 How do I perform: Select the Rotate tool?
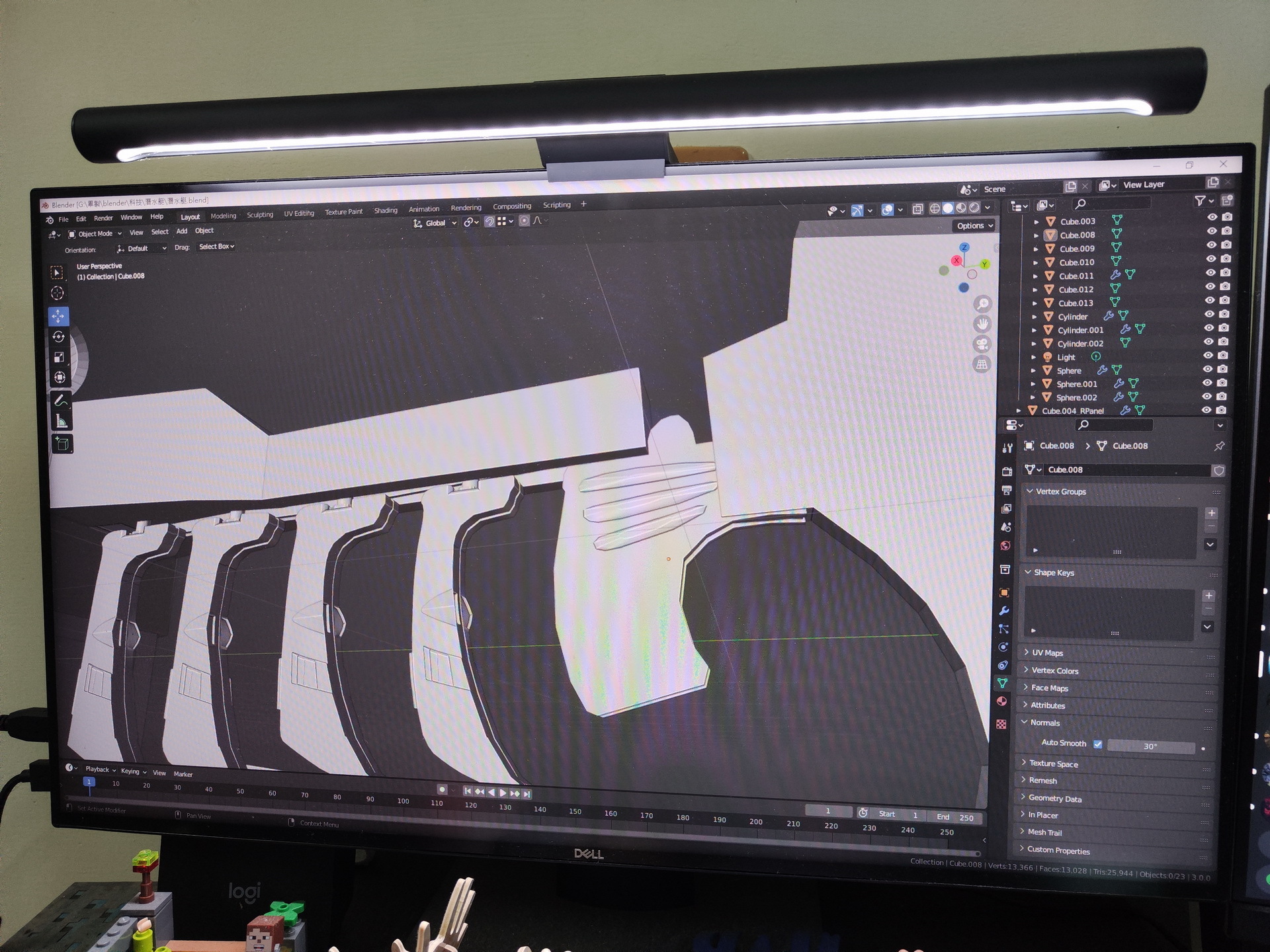58,337
